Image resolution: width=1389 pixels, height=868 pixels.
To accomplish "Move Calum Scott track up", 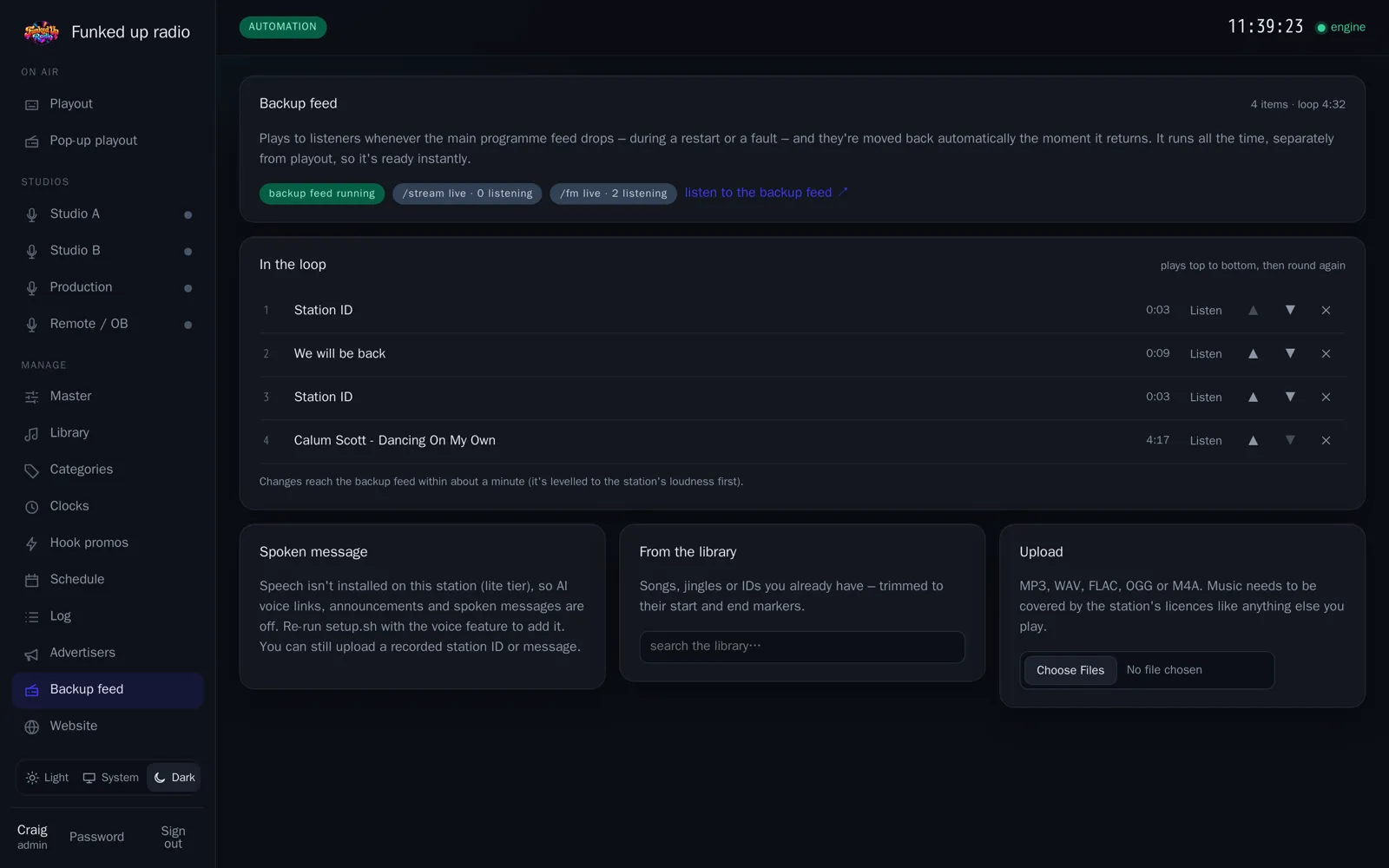I will 1253,441.
